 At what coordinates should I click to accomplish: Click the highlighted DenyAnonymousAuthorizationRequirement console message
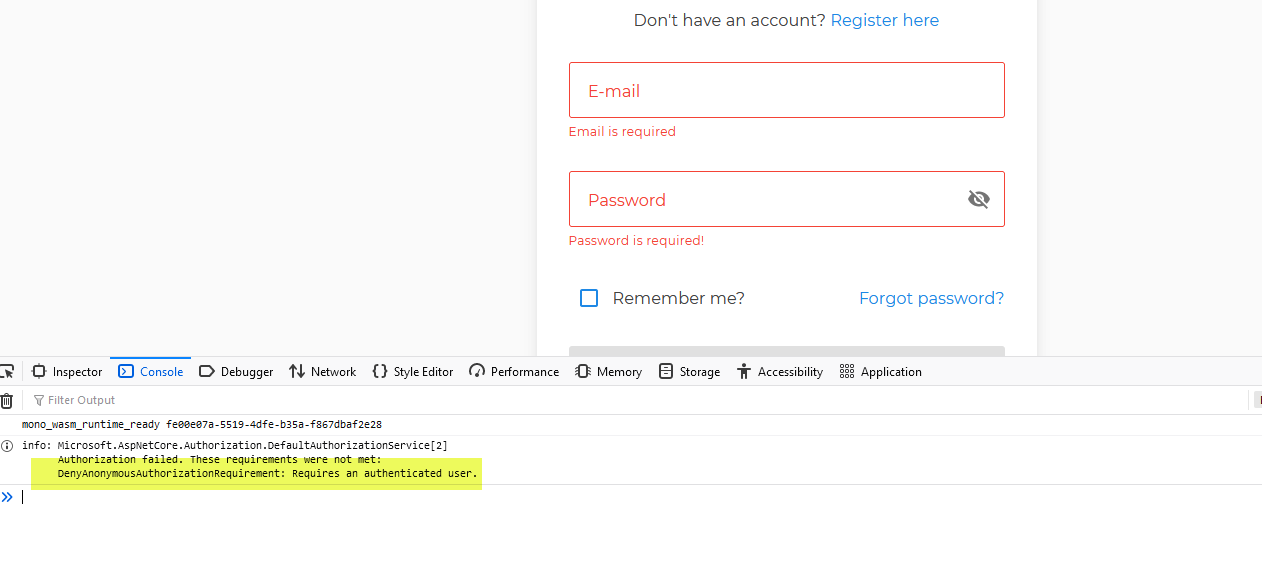265,473
